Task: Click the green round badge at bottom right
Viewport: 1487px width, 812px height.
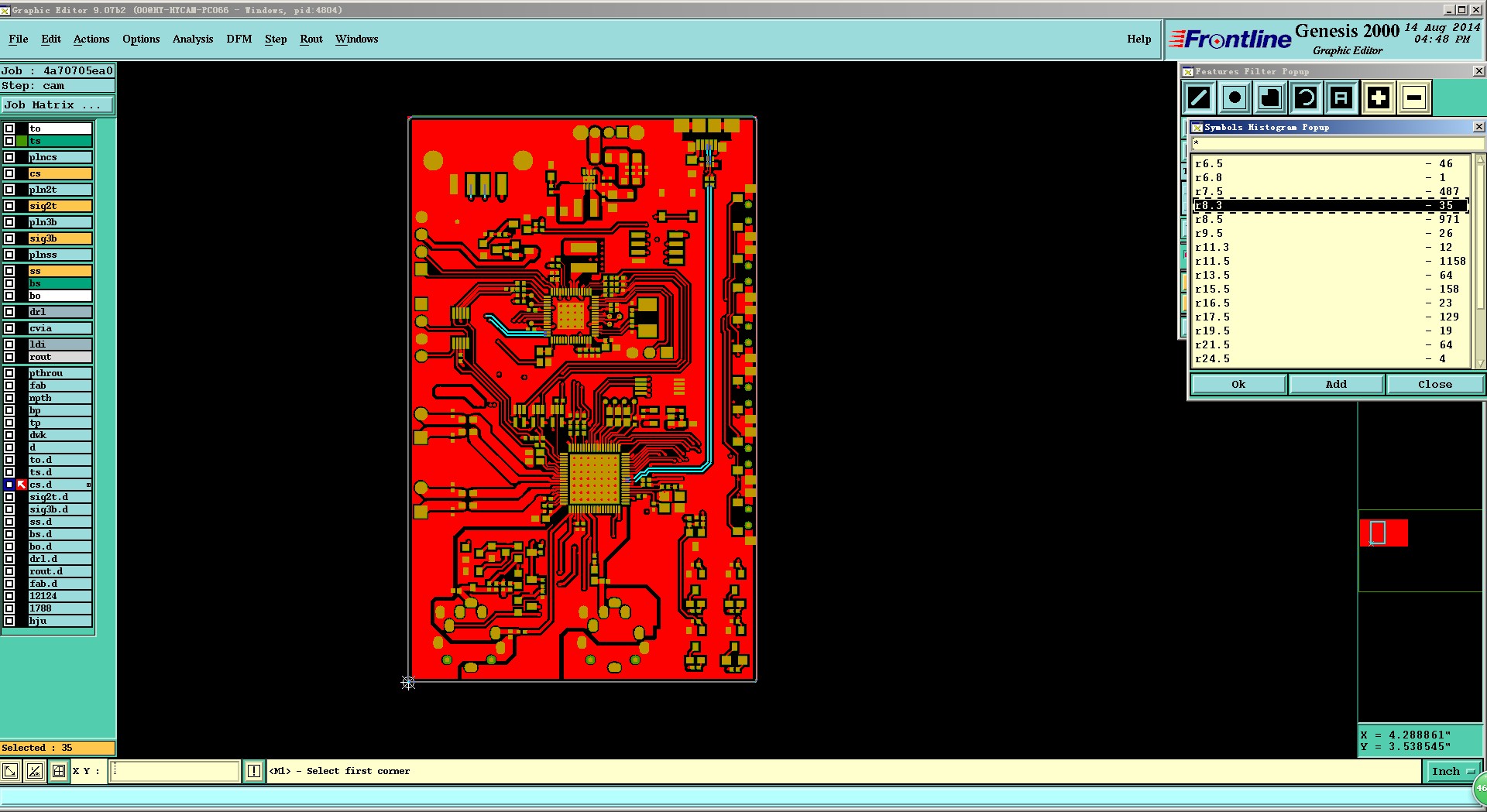Action: 1479,788
